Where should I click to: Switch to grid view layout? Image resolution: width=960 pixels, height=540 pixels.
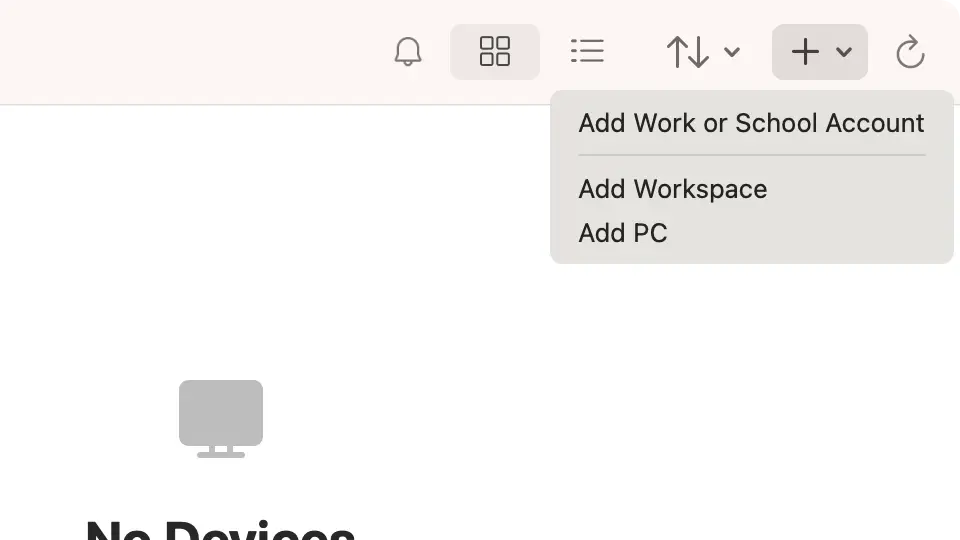[495, 52]
